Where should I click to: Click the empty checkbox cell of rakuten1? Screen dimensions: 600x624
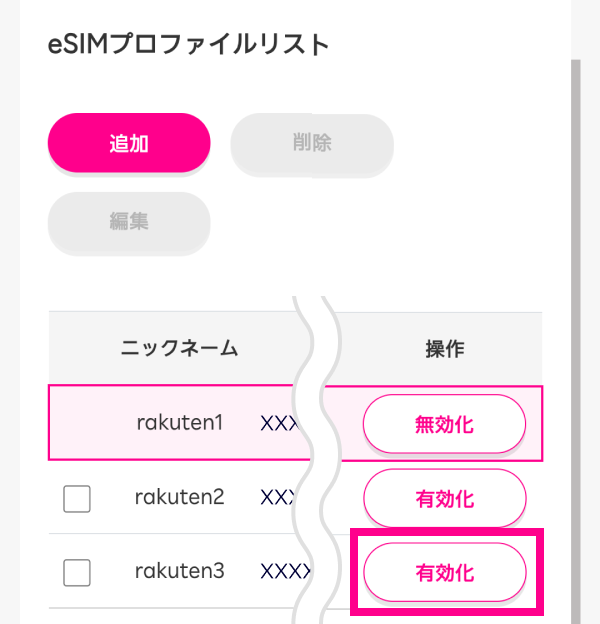(x=77, y=424)
